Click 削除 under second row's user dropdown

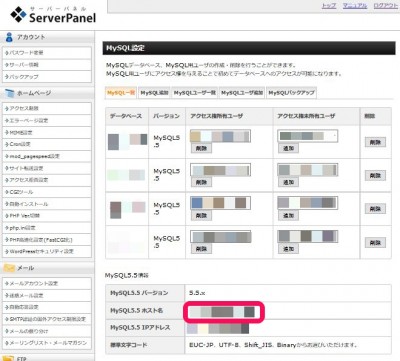pyautogui.click(x=201, y=182)
